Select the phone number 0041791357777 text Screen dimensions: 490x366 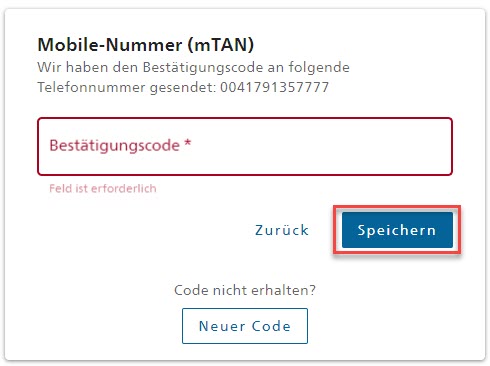274,87
